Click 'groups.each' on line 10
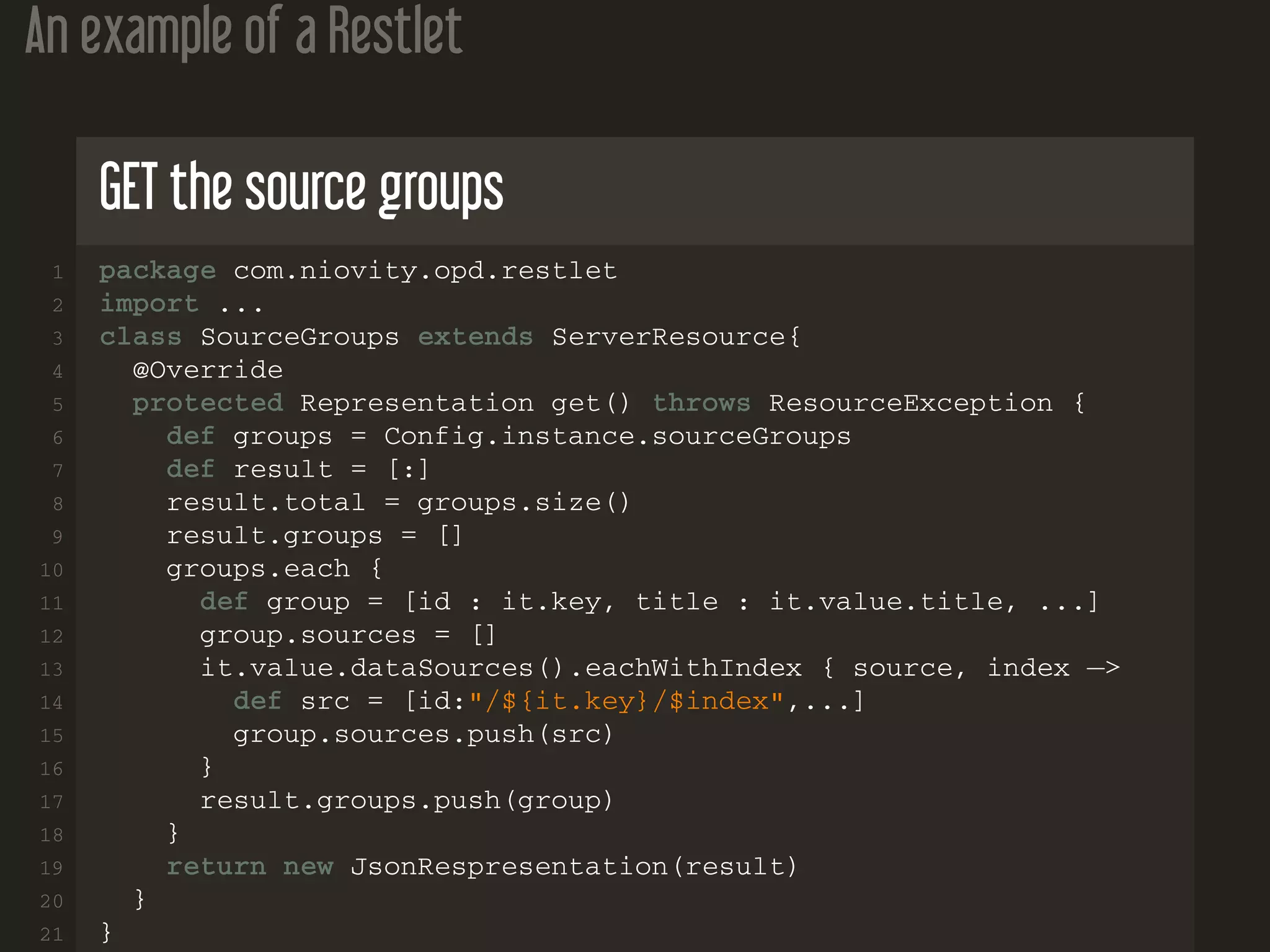This screenshot has width=1270, height=952. [x=257, y=569]
